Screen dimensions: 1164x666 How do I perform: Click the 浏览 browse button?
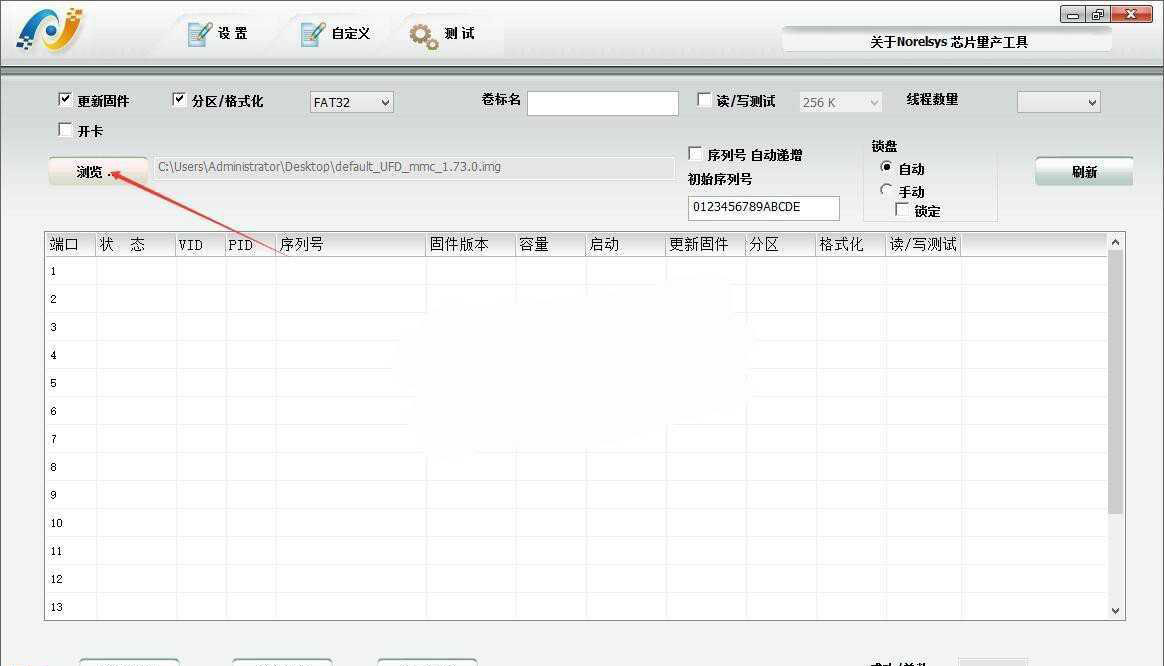[97, 171]
